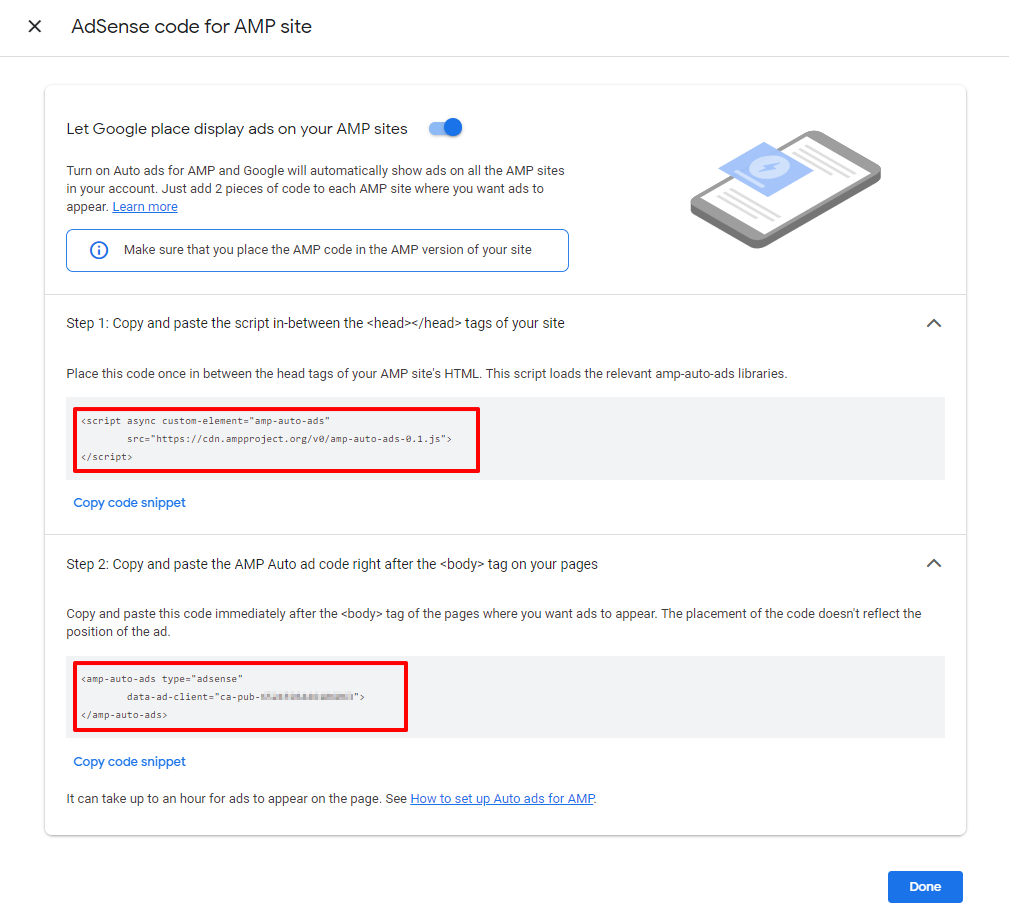Select the data-ad-client code block
This screenshot has width=1009, height=922.
click(x=241, y=696)
